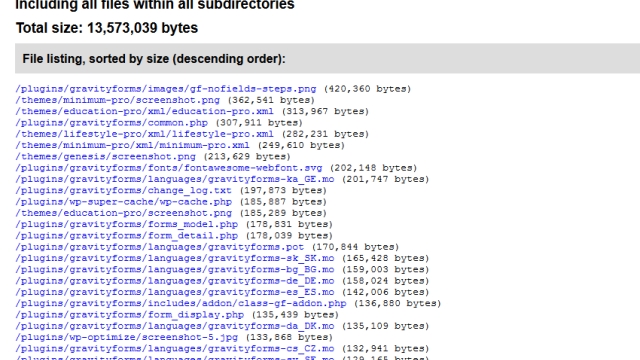Viewport: 640px width, 360px height.
Task: Open minimum-pro screenshot.png link
Action: click(118, 100)
